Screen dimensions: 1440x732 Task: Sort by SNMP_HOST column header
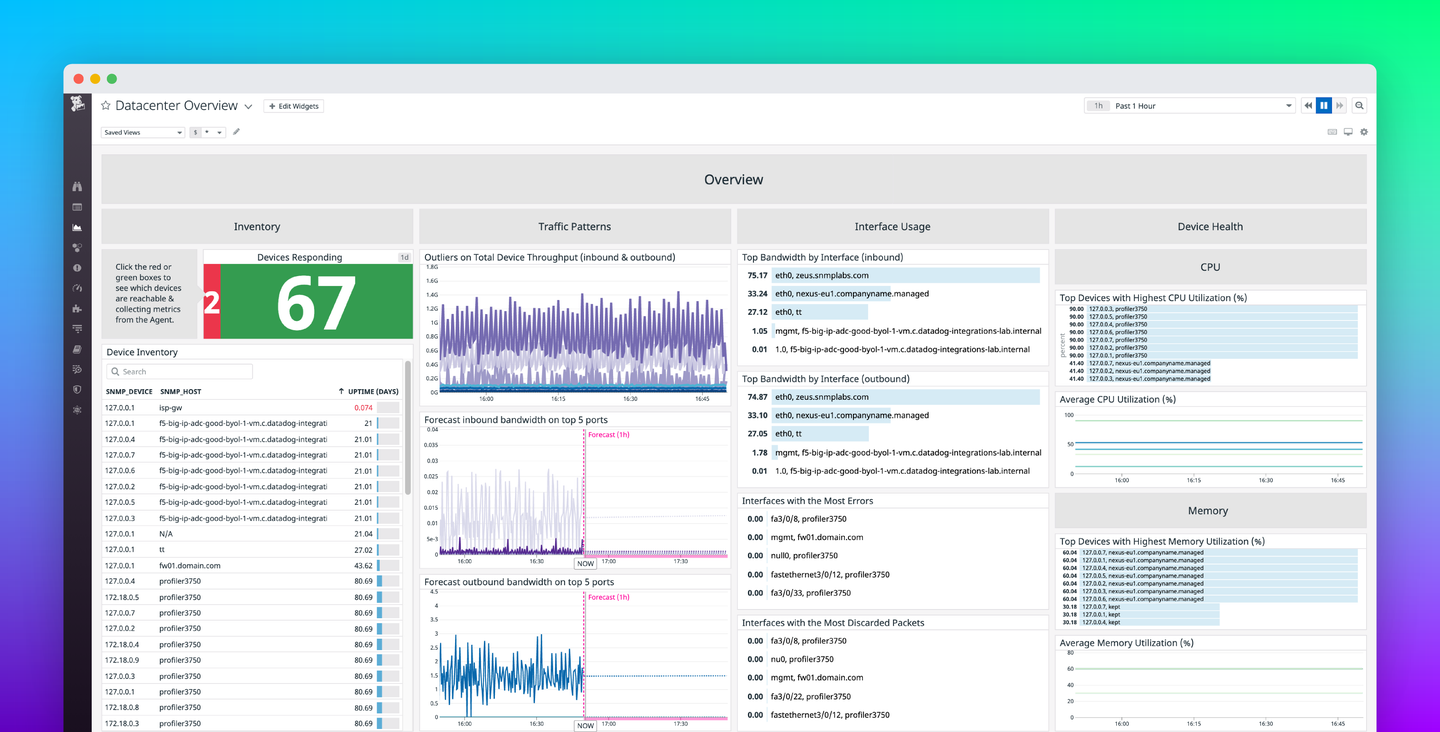pos(181,391)
